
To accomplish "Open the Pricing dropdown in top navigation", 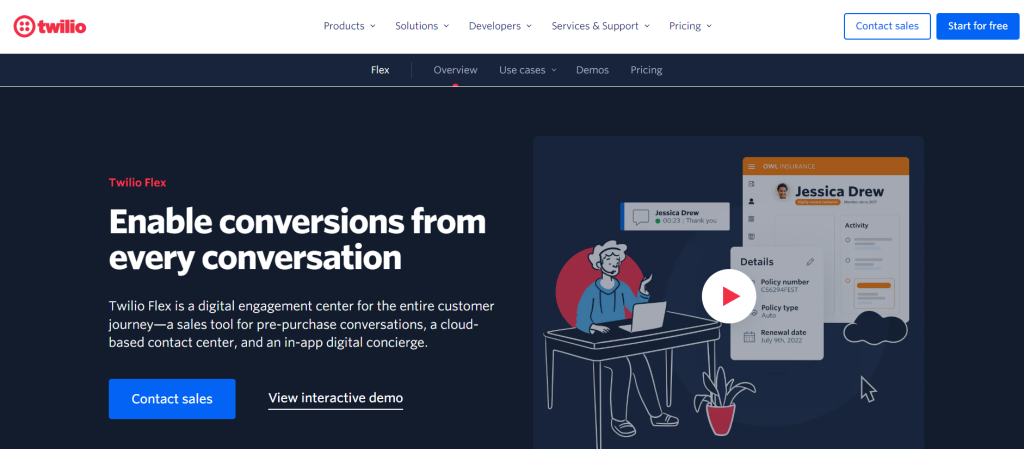I will 690,26.
